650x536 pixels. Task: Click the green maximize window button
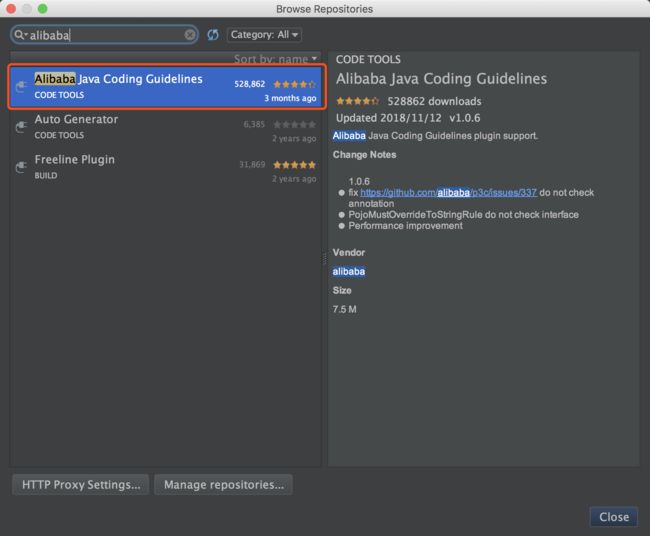point(43,9)
